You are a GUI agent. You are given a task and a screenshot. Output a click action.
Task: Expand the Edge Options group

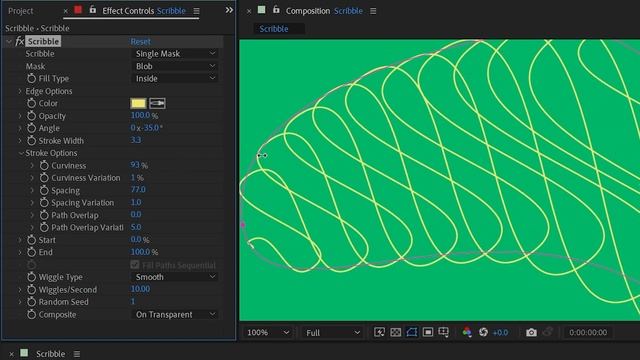[20, 91]
